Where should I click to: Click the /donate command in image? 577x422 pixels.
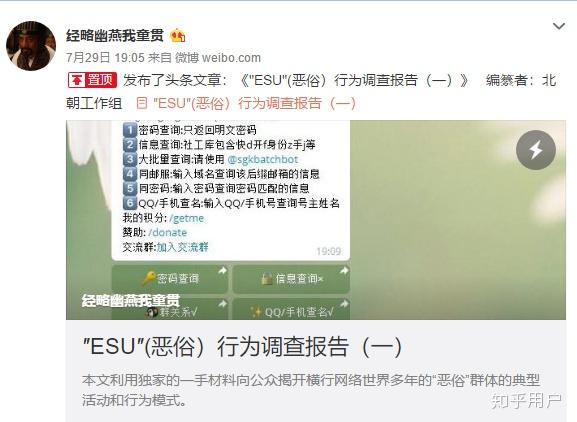tap(167, 233)
